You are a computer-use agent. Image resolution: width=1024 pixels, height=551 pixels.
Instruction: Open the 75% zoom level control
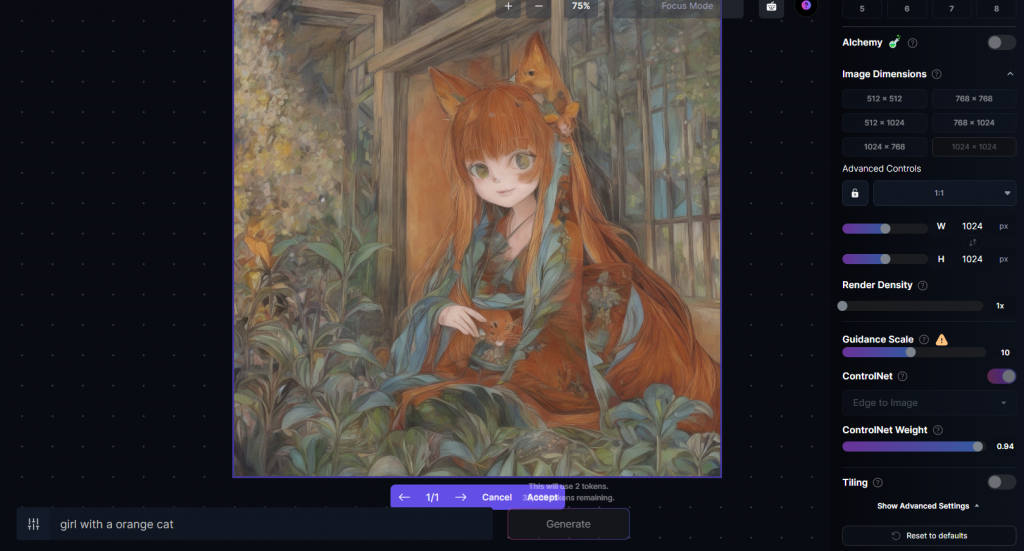[x=581, y=6]
